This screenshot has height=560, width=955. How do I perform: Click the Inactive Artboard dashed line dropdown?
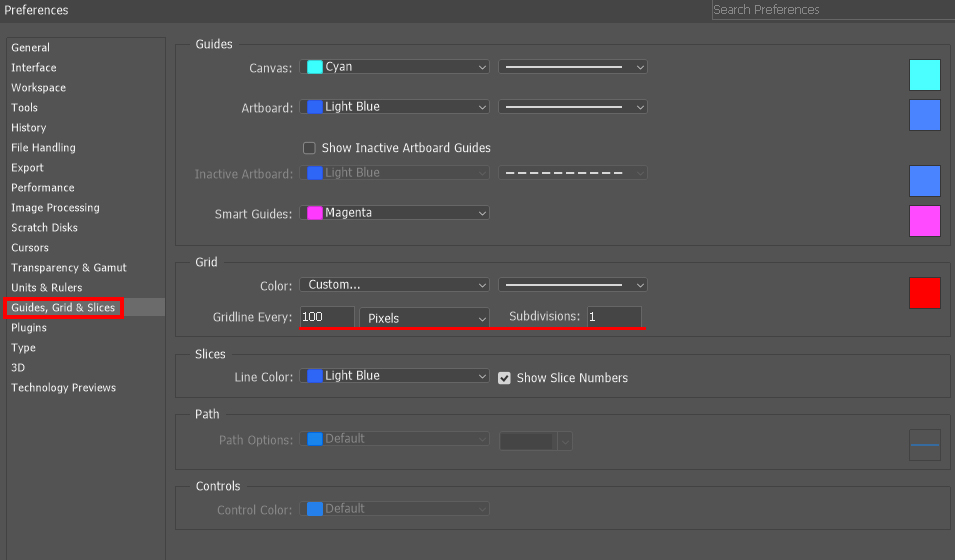573,173
